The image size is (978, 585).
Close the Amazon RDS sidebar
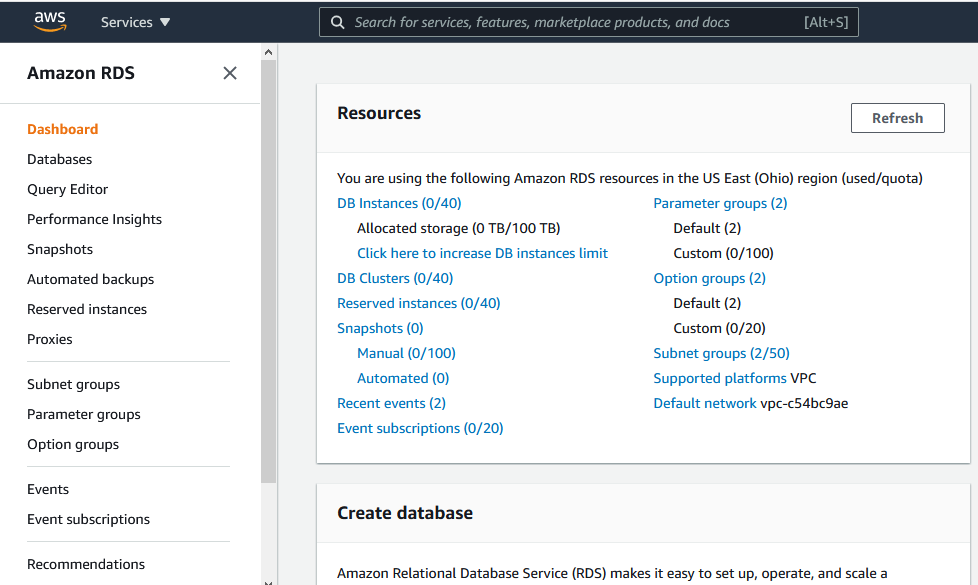click(230, 73)
